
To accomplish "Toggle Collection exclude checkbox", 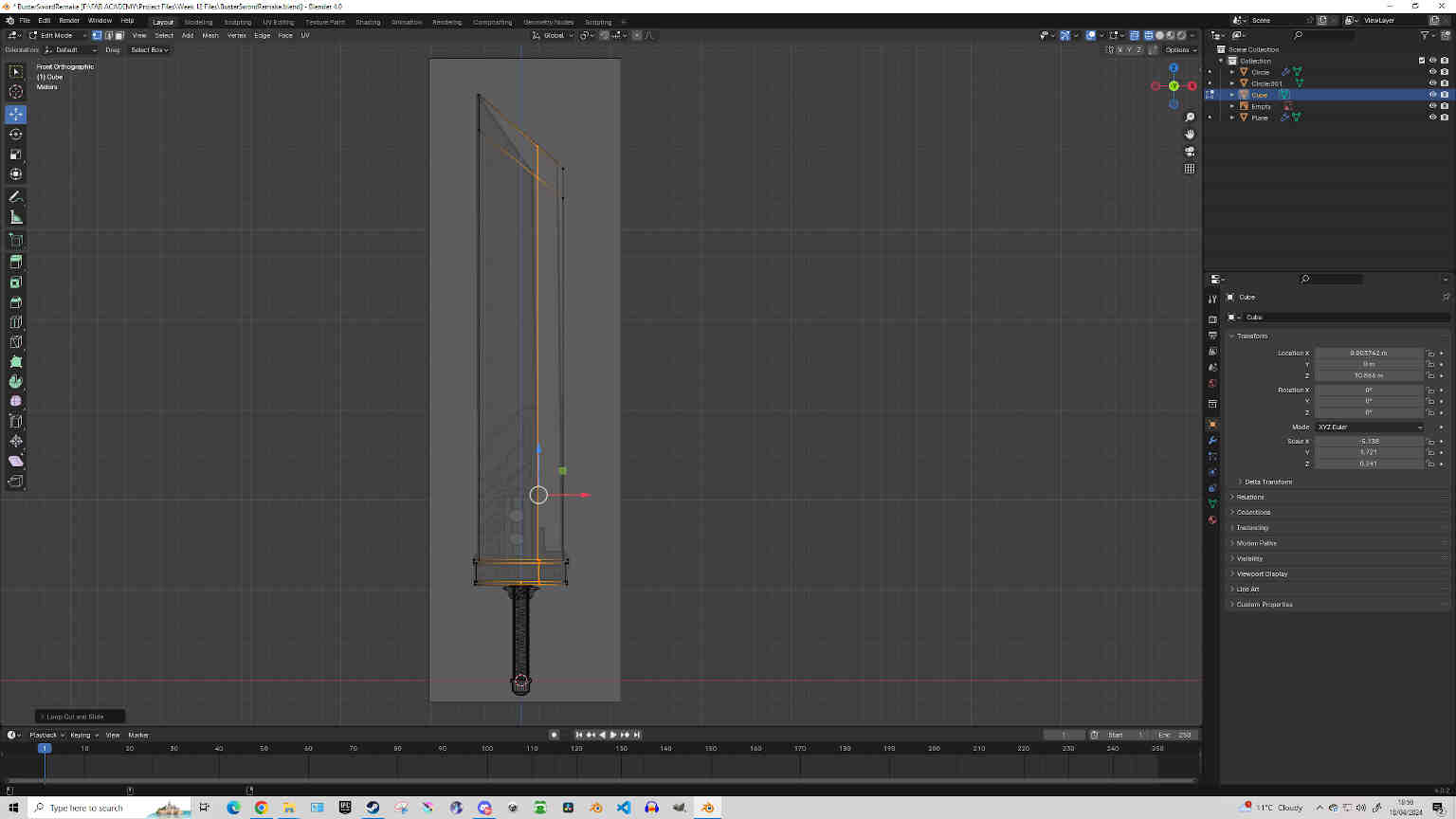I will 1422,61.
